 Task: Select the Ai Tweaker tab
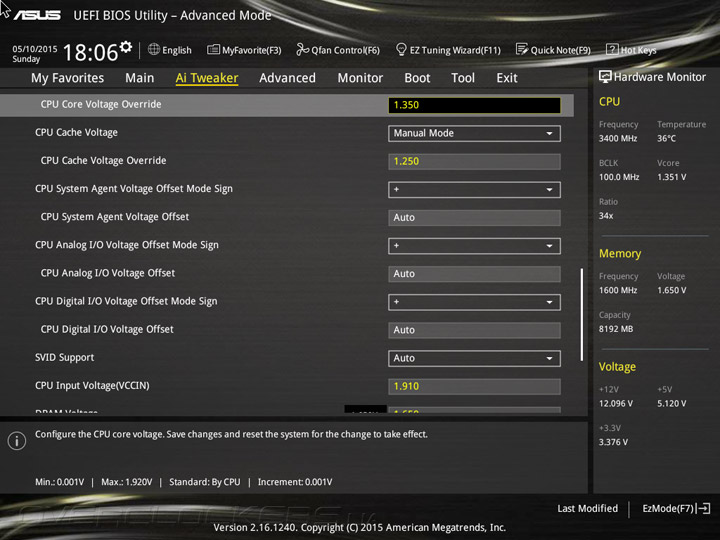pos(207,78)
